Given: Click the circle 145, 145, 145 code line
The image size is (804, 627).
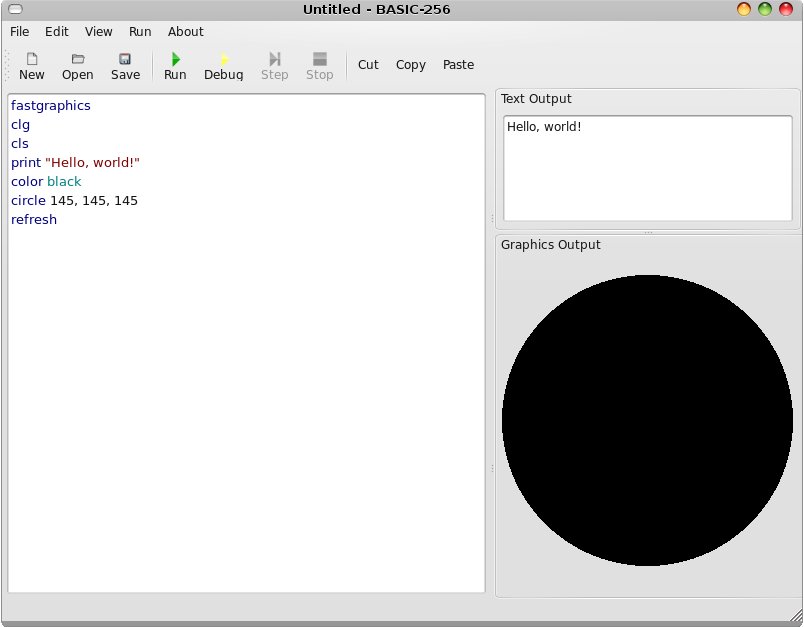Looking at the screenshot, I should click(x=73, y=200).
